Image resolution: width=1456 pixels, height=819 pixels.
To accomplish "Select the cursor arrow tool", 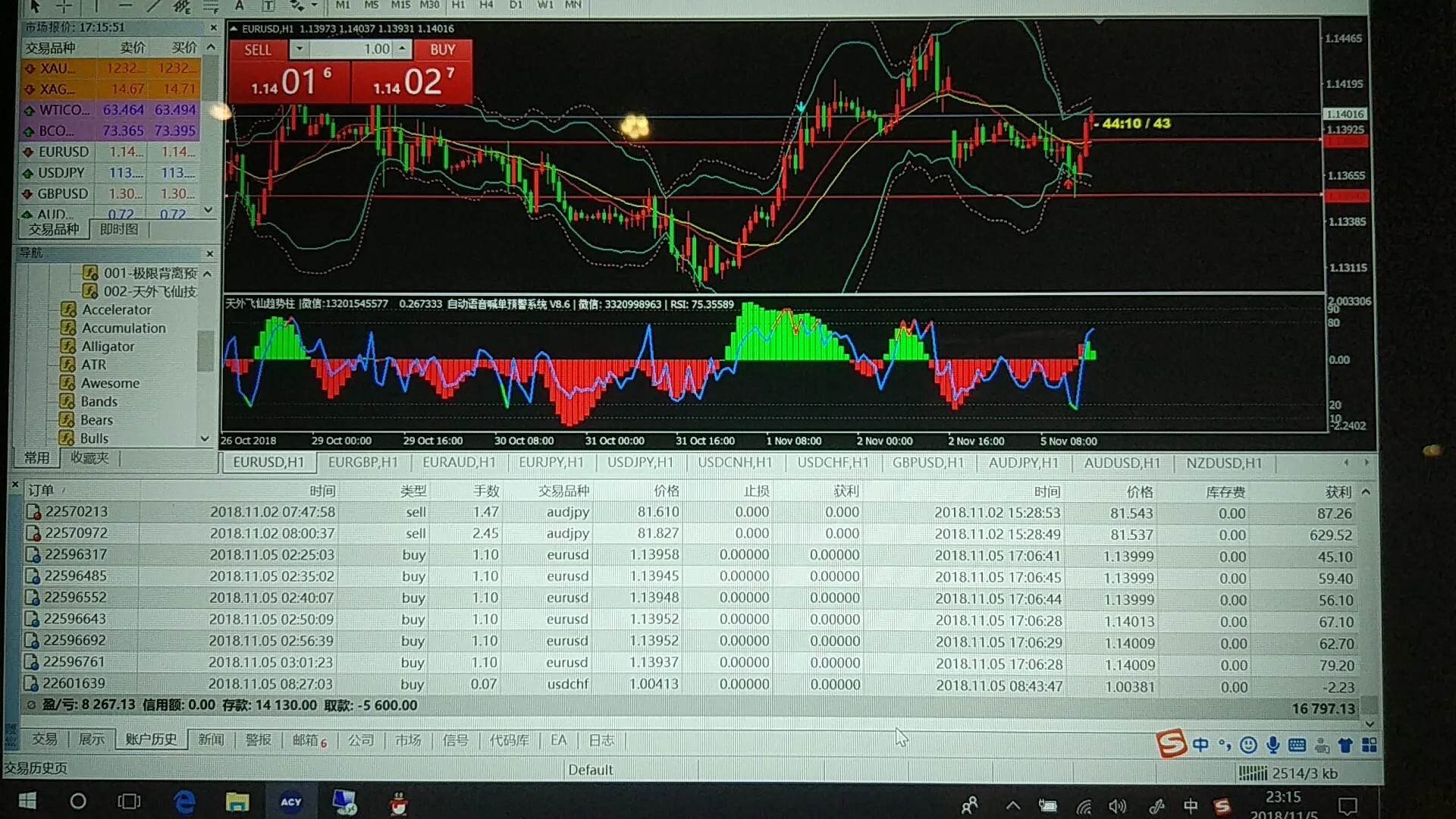I will point(34,6).
